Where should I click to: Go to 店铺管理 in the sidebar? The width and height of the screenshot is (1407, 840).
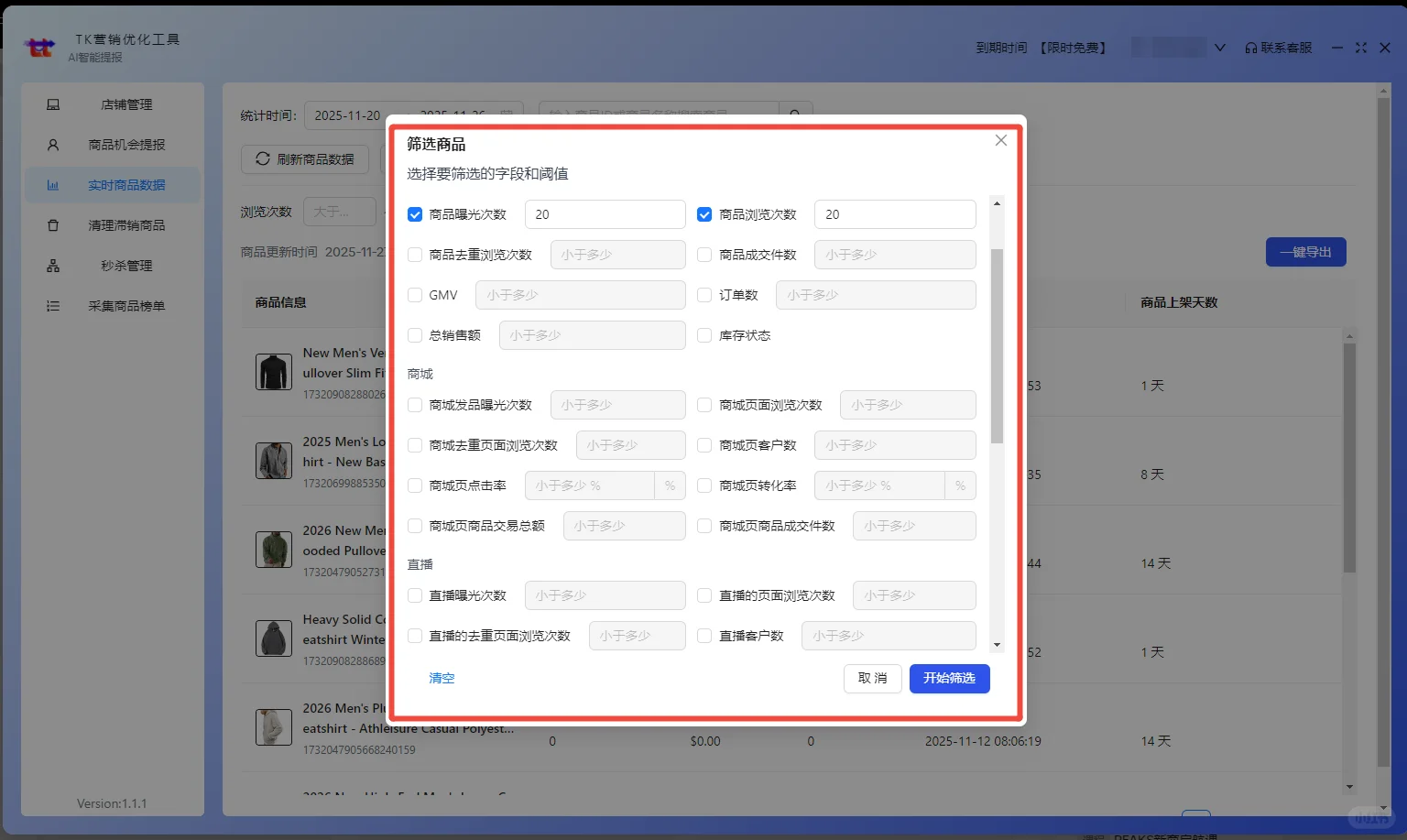tap(125, 104)
